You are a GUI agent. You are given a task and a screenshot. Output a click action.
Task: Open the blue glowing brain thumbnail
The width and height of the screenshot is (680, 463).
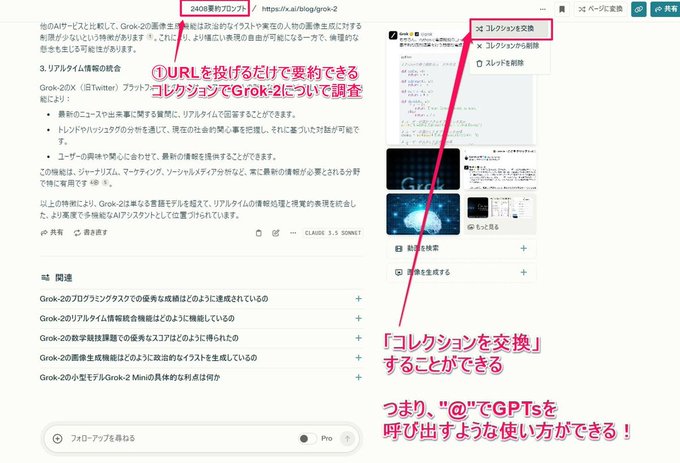[x=423, y=214]
